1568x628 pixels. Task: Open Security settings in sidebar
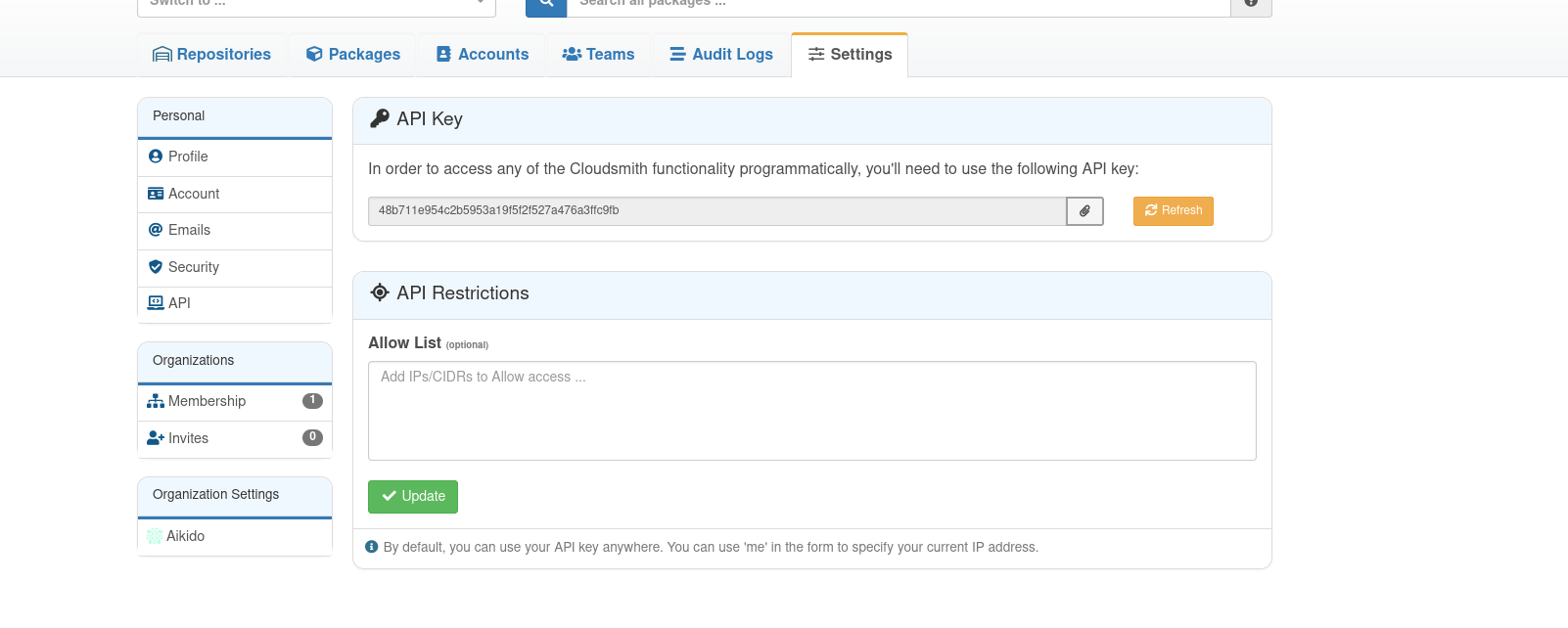click(235, 268)
